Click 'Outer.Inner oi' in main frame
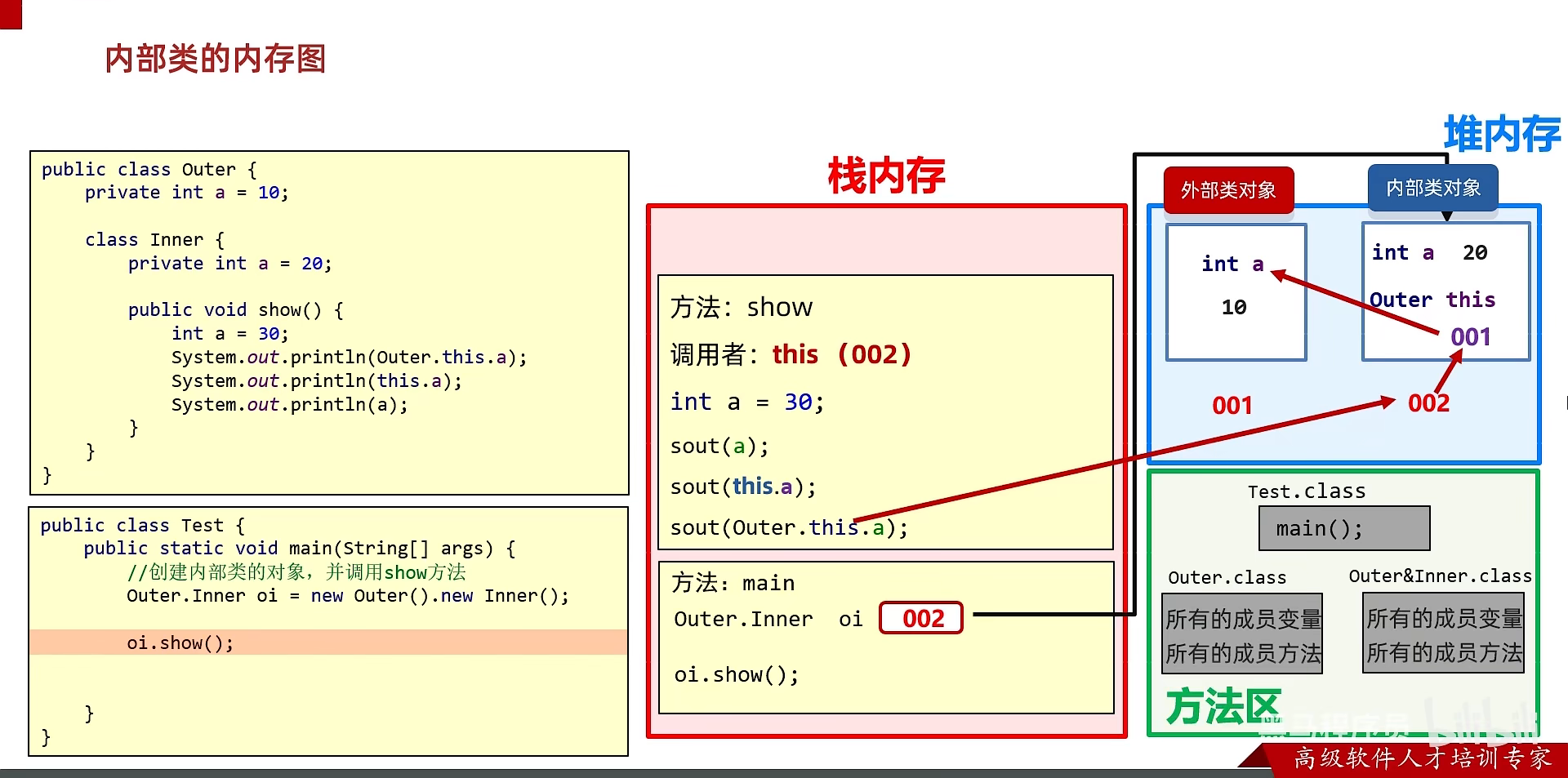This screenshot has height=778, width=1568. point(768,620)
